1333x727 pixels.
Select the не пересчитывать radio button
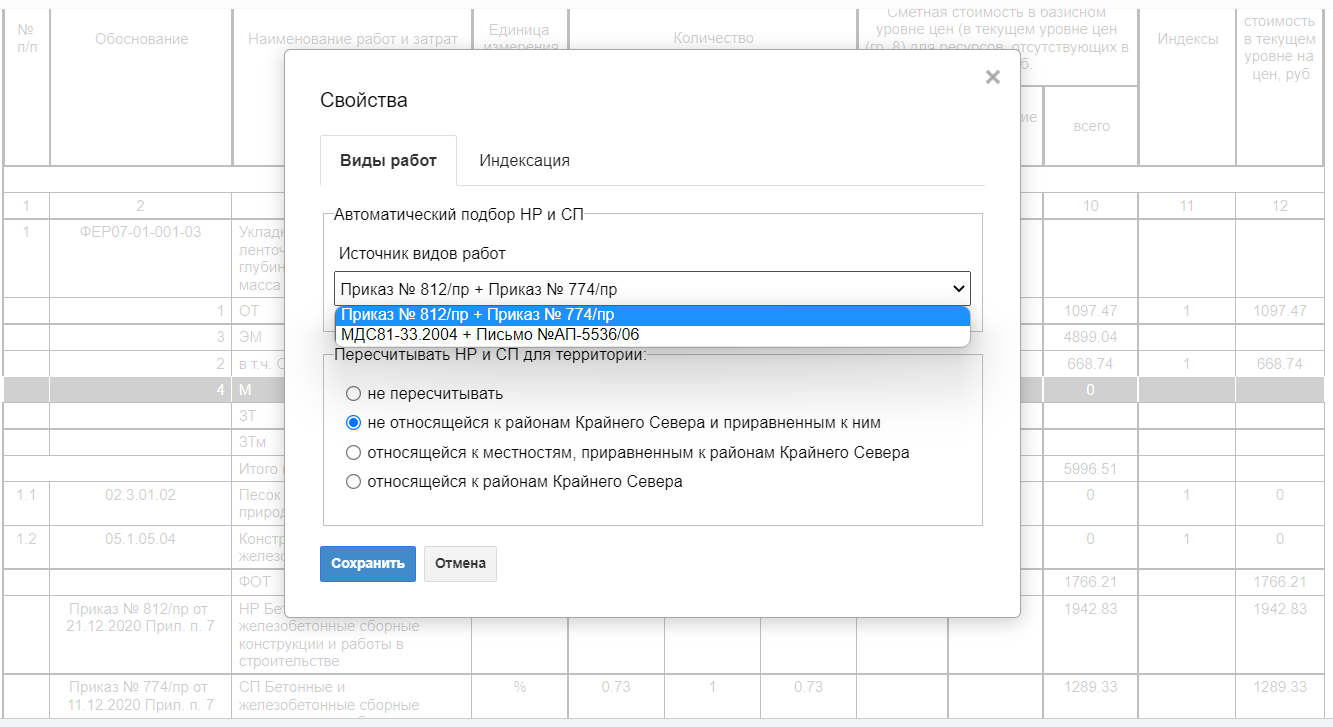[x=353, y=394]
